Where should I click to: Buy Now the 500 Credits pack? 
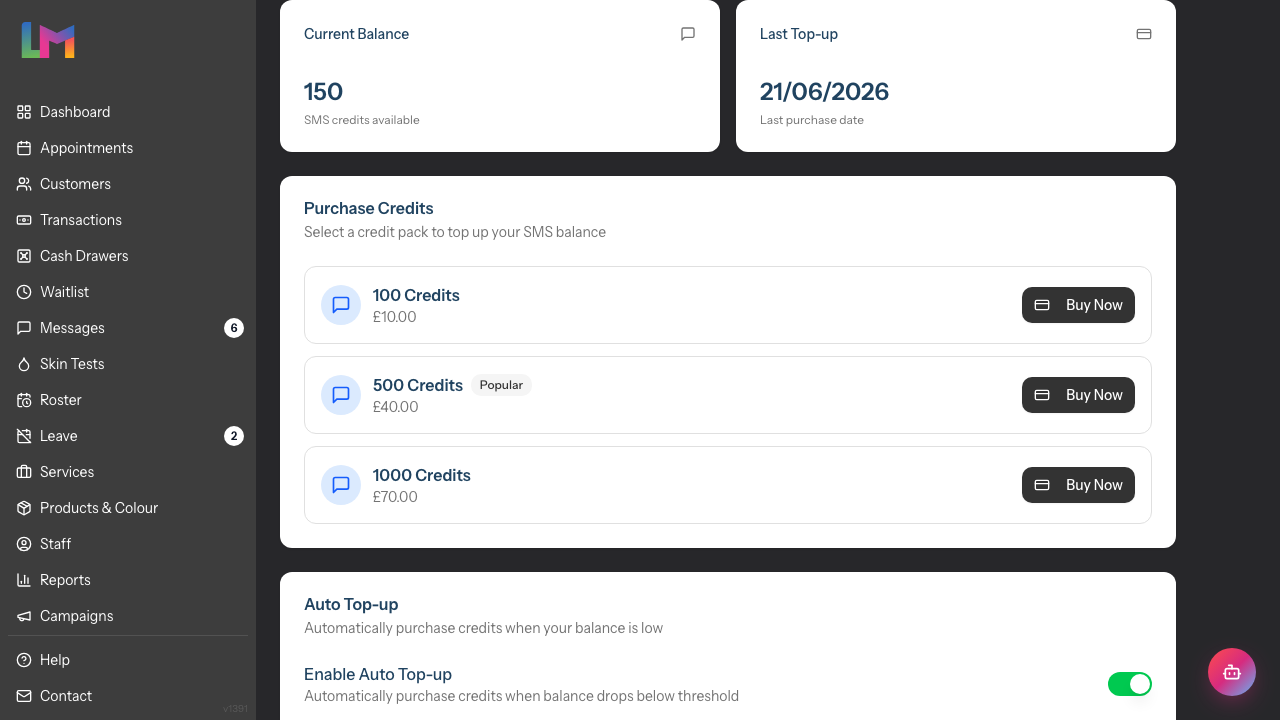point(1078,395)
